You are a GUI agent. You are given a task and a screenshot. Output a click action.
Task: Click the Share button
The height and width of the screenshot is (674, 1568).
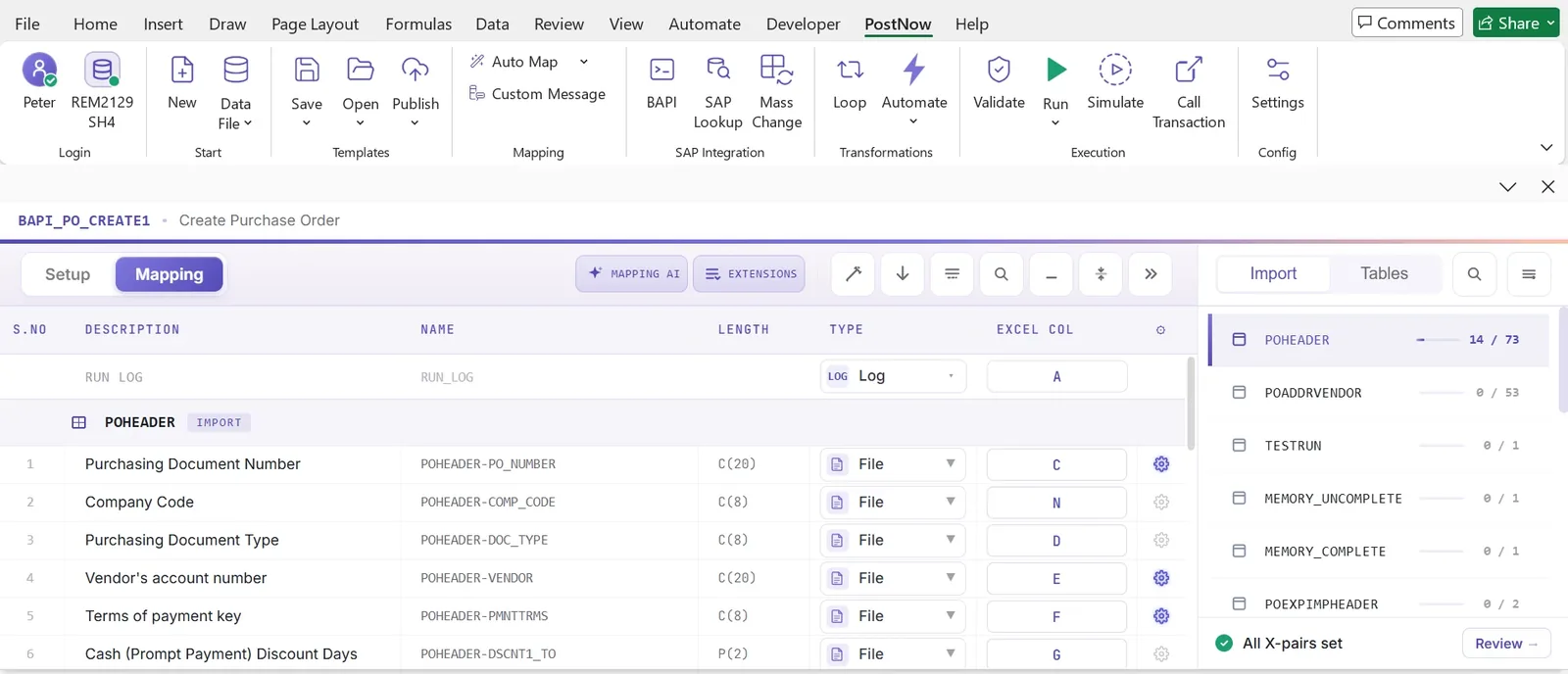[1516, 23]
